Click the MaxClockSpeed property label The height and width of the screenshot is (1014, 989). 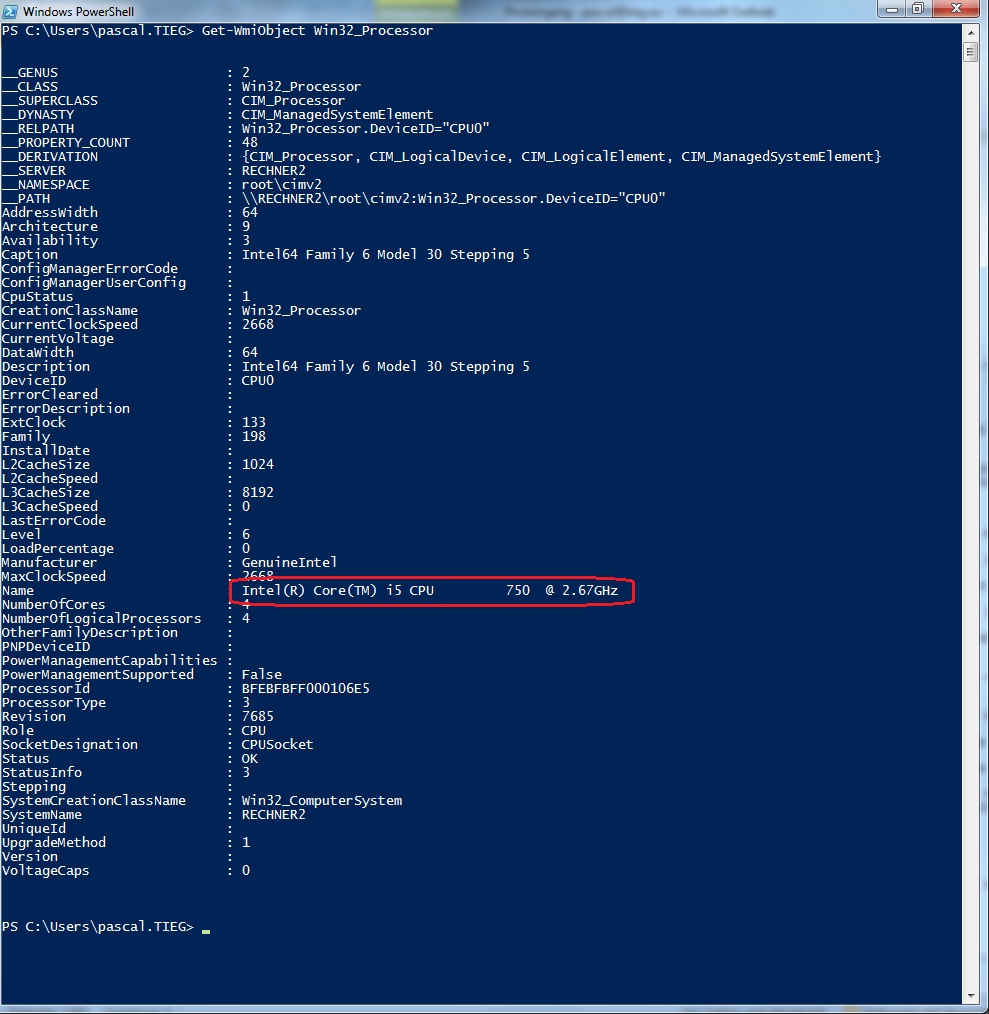point(54,577)
